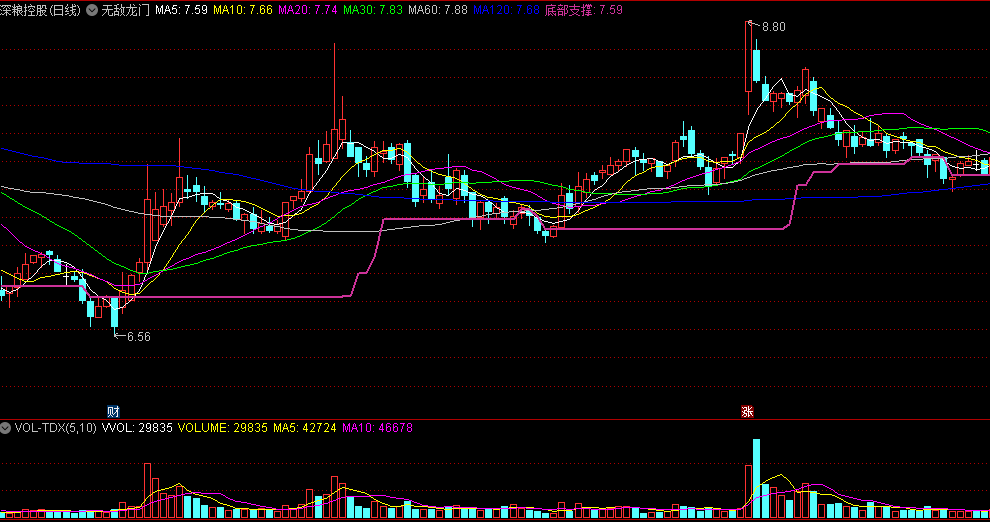Click the tallest cyan volume bar
Viewport: 990px width, 522px height.
click(756, 478)
